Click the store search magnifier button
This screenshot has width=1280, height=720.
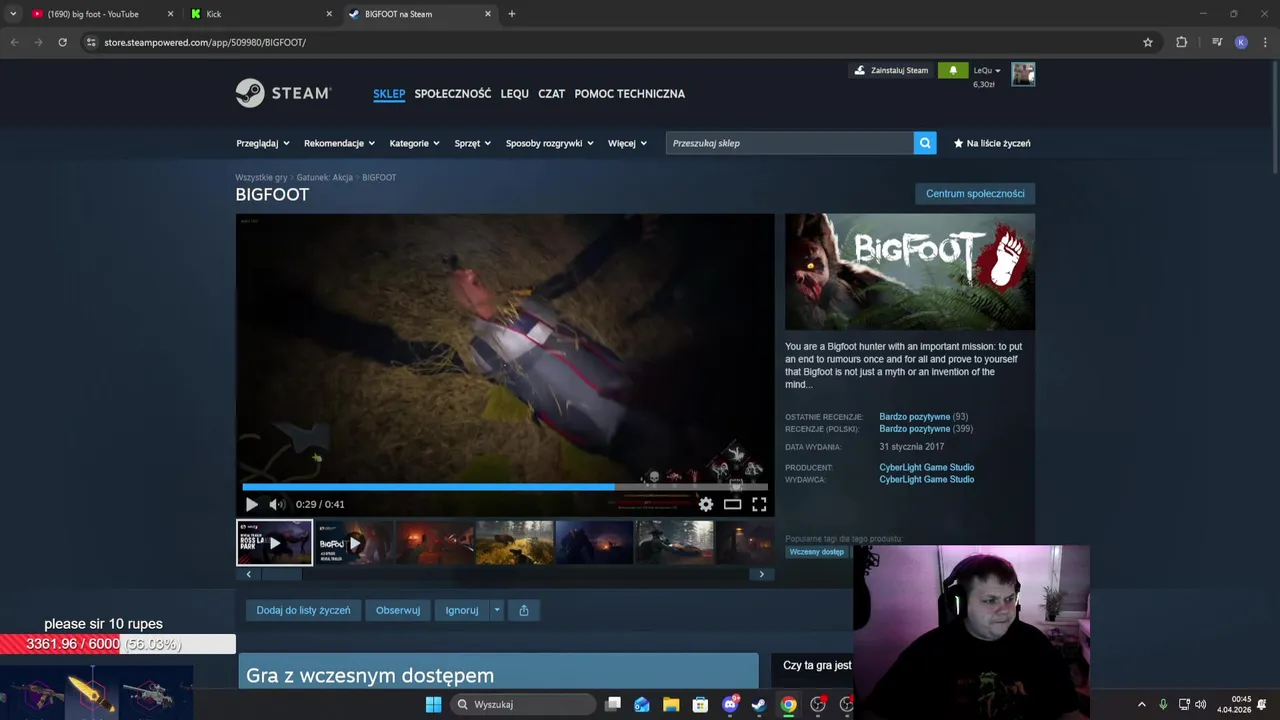click(925, 143)
